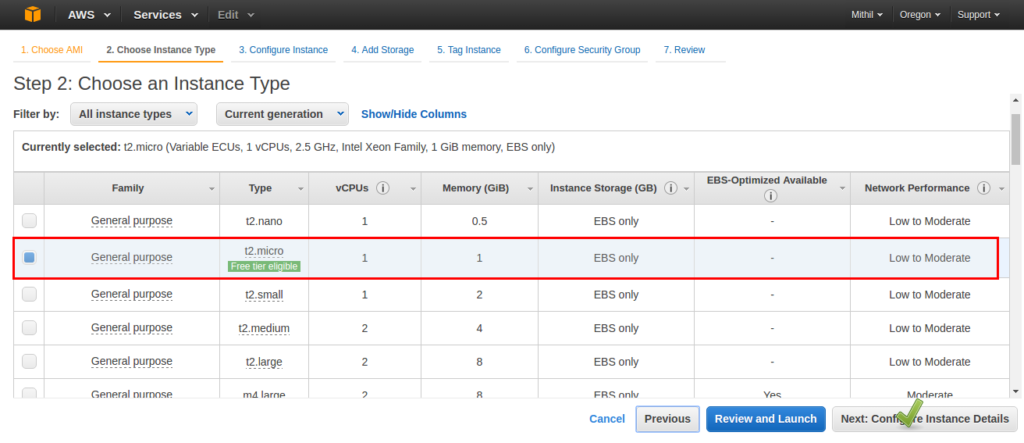
Task: Click the Network Performance info icon
Action: click(984, 188)
